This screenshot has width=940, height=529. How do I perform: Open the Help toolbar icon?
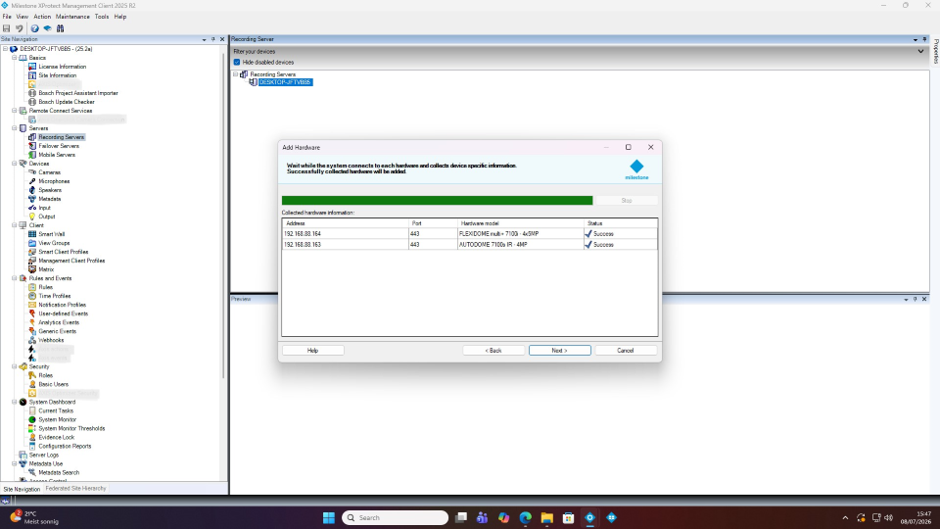[x=35, y=28]
